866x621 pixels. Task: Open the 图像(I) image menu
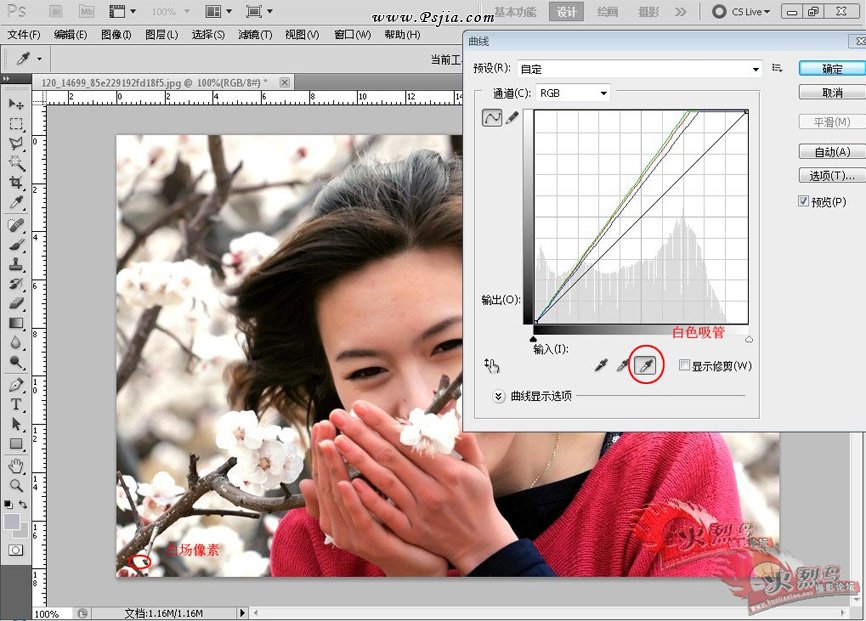(x=116, y=34)
